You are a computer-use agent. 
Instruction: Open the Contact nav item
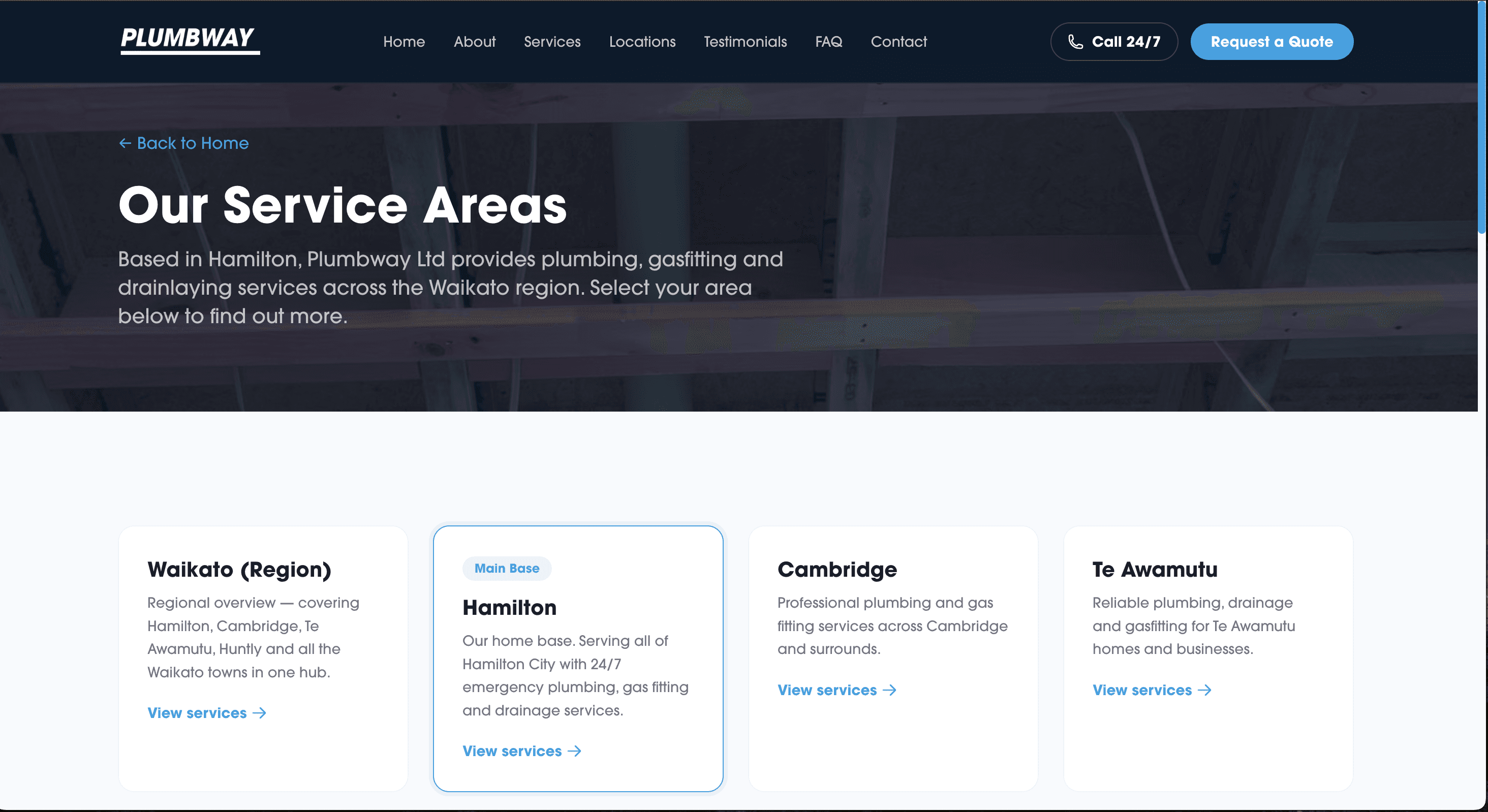coord(898,42)
